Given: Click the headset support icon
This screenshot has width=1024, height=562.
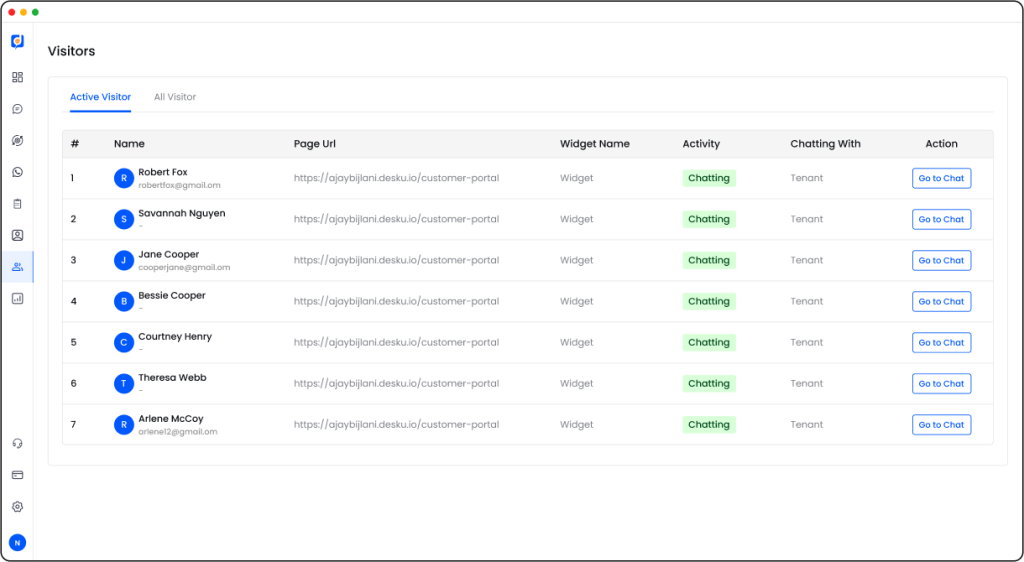Looking at the screenshot, I should click(18, 443).
